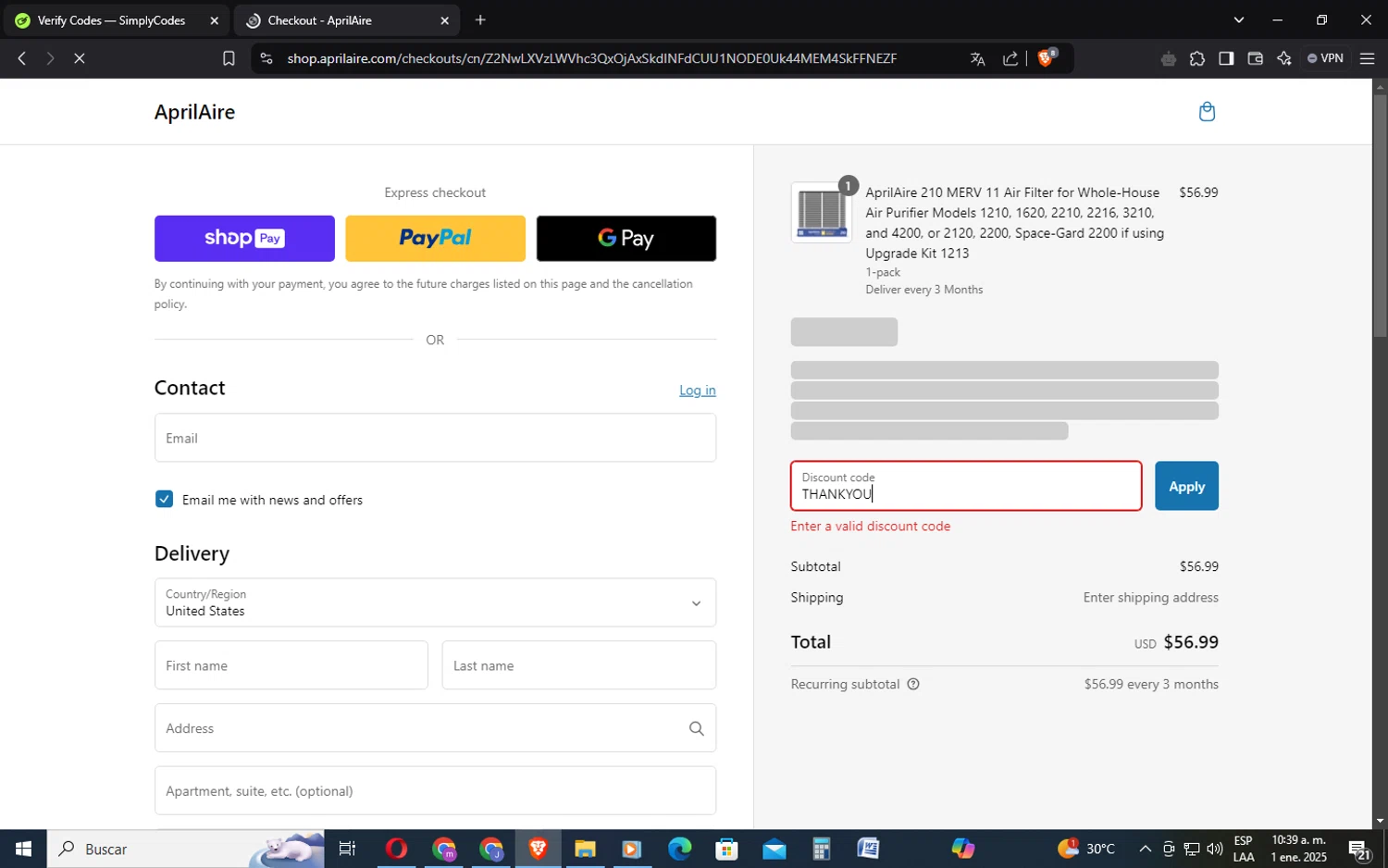Bookmark this checkout page

[229, 58]
